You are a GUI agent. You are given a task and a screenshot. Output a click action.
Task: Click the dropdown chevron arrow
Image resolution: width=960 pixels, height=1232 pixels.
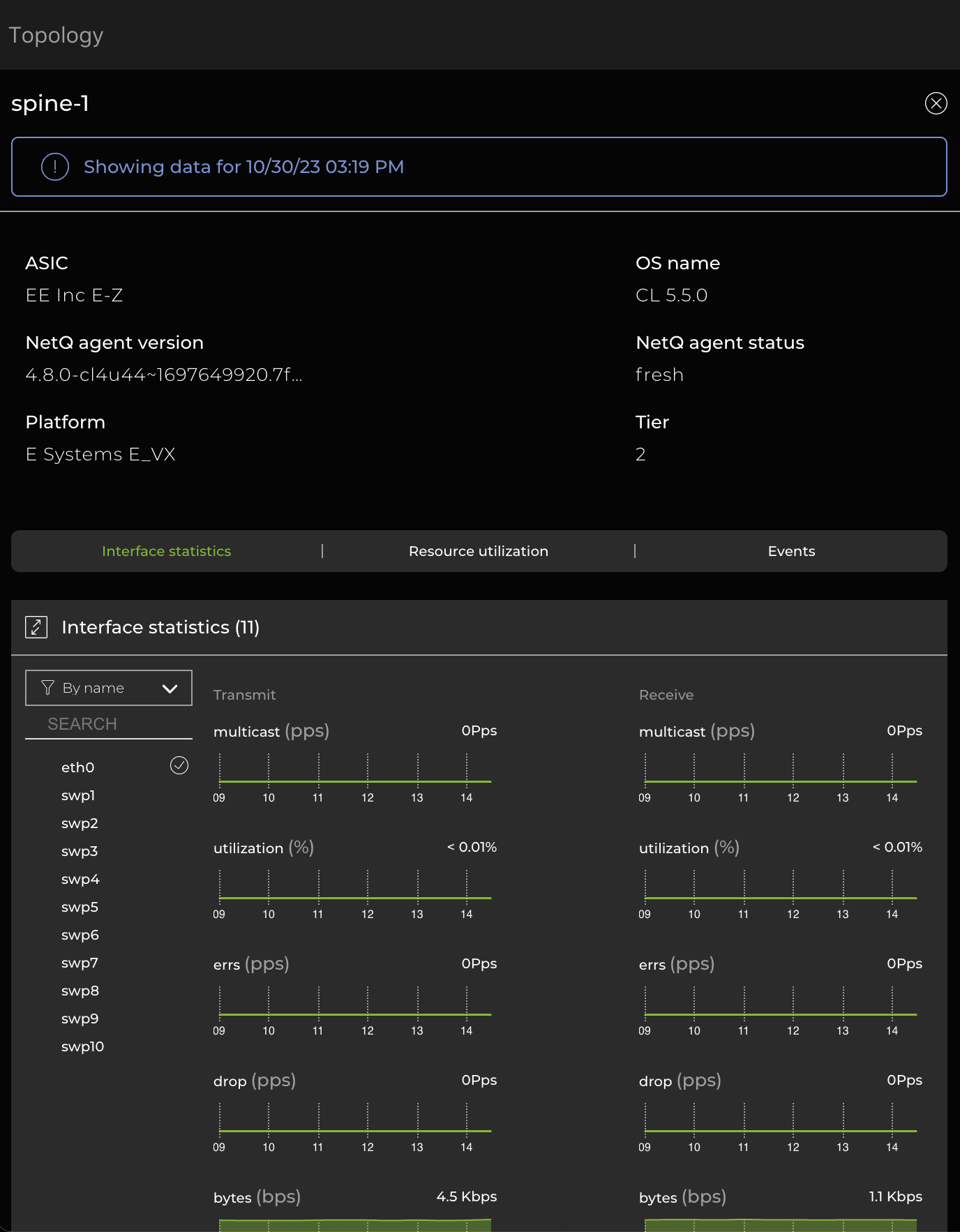170,689
